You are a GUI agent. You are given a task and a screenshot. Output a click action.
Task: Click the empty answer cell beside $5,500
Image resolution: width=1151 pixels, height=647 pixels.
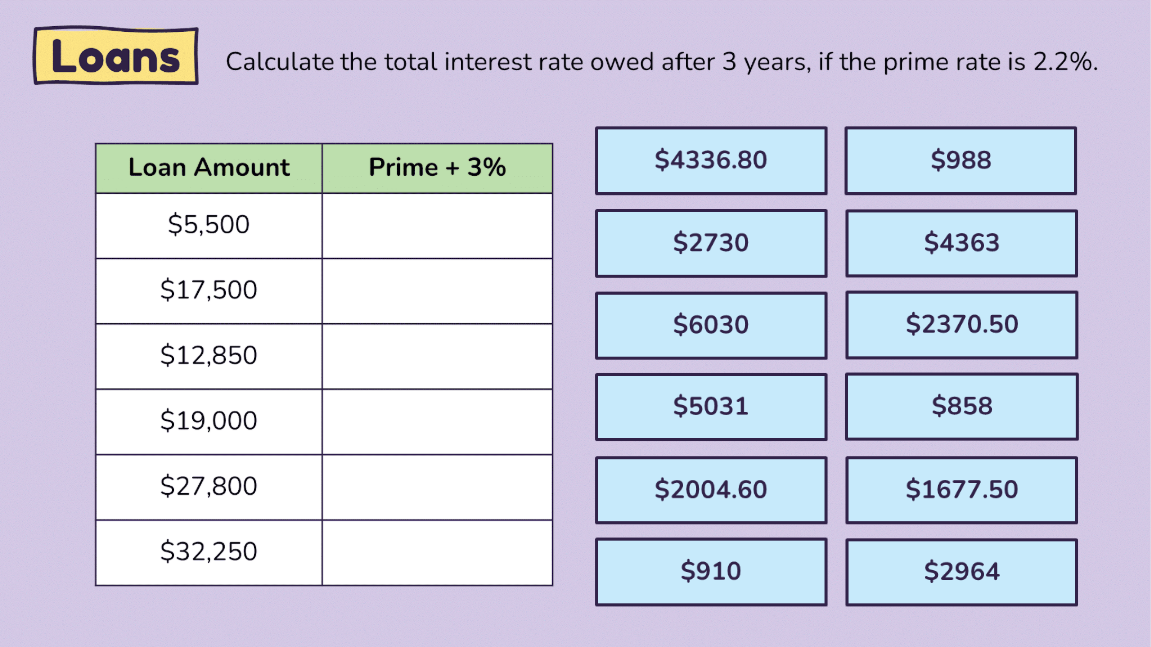(437, 225)
